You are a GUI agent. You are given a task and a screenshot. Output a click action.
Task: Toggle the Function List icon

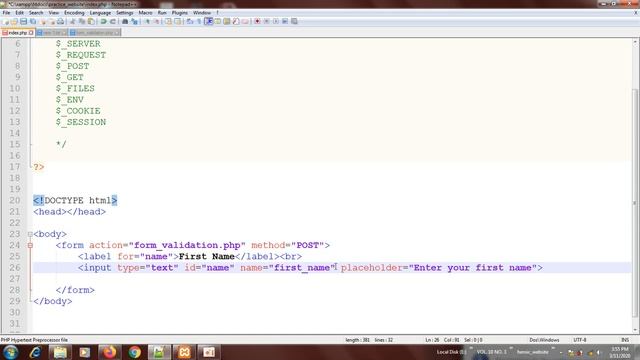pos(236,21)
